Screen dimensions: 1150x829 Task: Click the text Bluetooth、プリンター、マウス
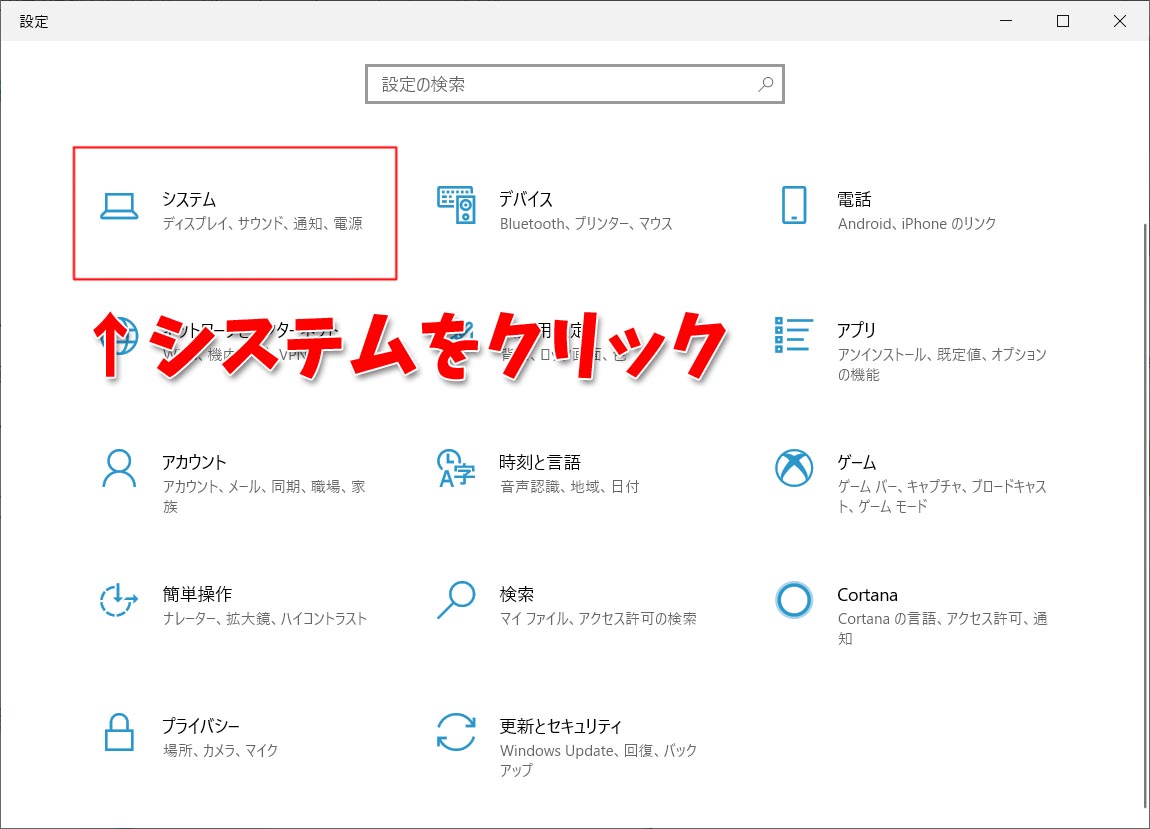pyautogui.click(x=586, y=223)
